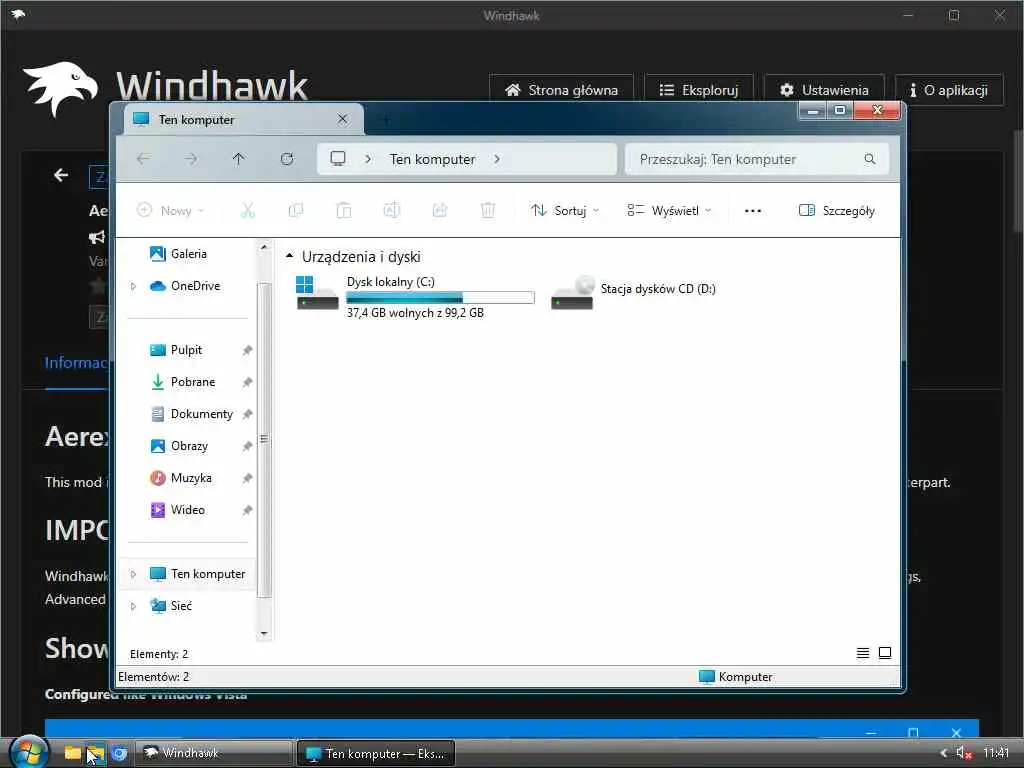This screenshot has width=1024, height=768.
Task: Click Ten komputer taskbar button
Action: [x=376, y=754]
